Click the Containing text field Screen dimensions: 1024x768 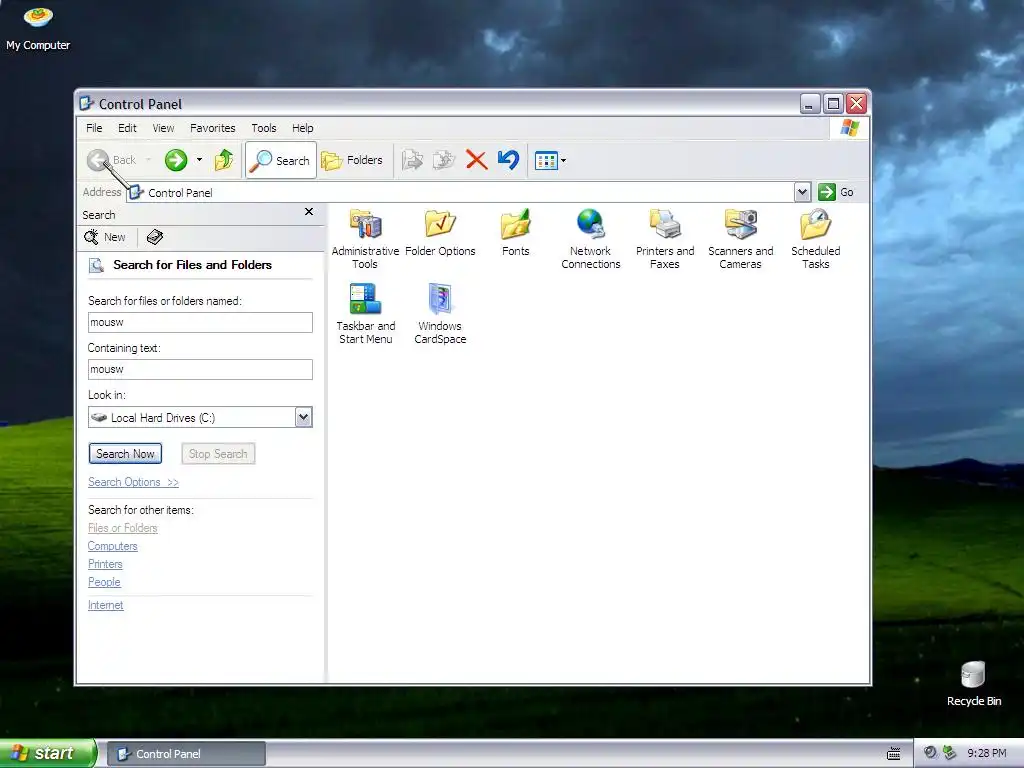(200, 369)
